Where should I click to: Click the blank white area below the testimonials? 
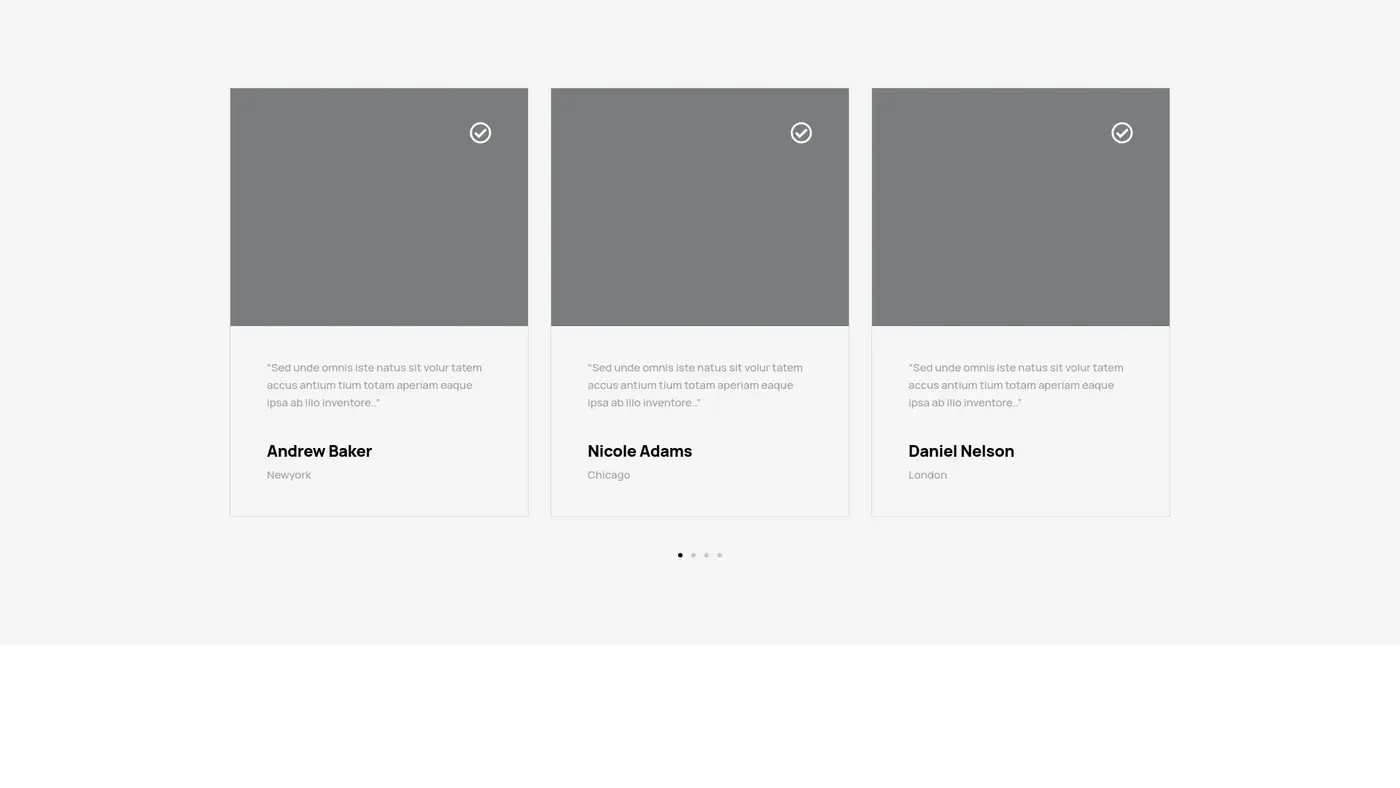700,716
